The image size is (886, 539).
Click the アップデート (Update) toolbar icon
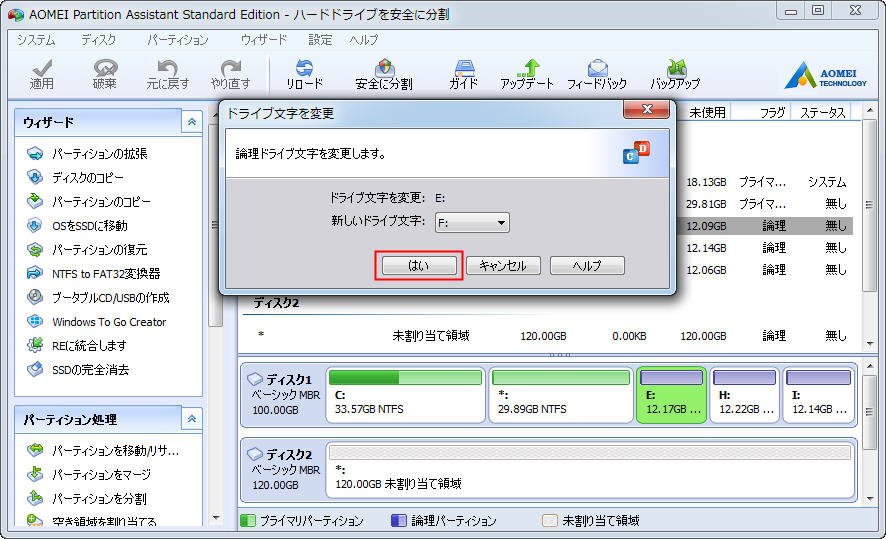(527, 75)
